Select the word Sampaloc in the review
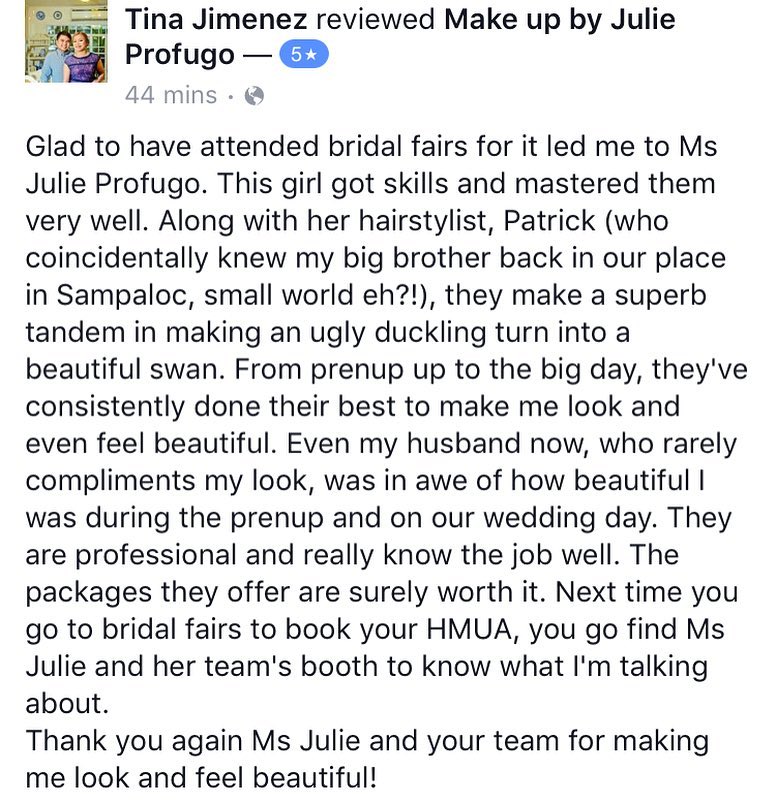This screenshot has height=802, width=776. [x=125, y=295]
